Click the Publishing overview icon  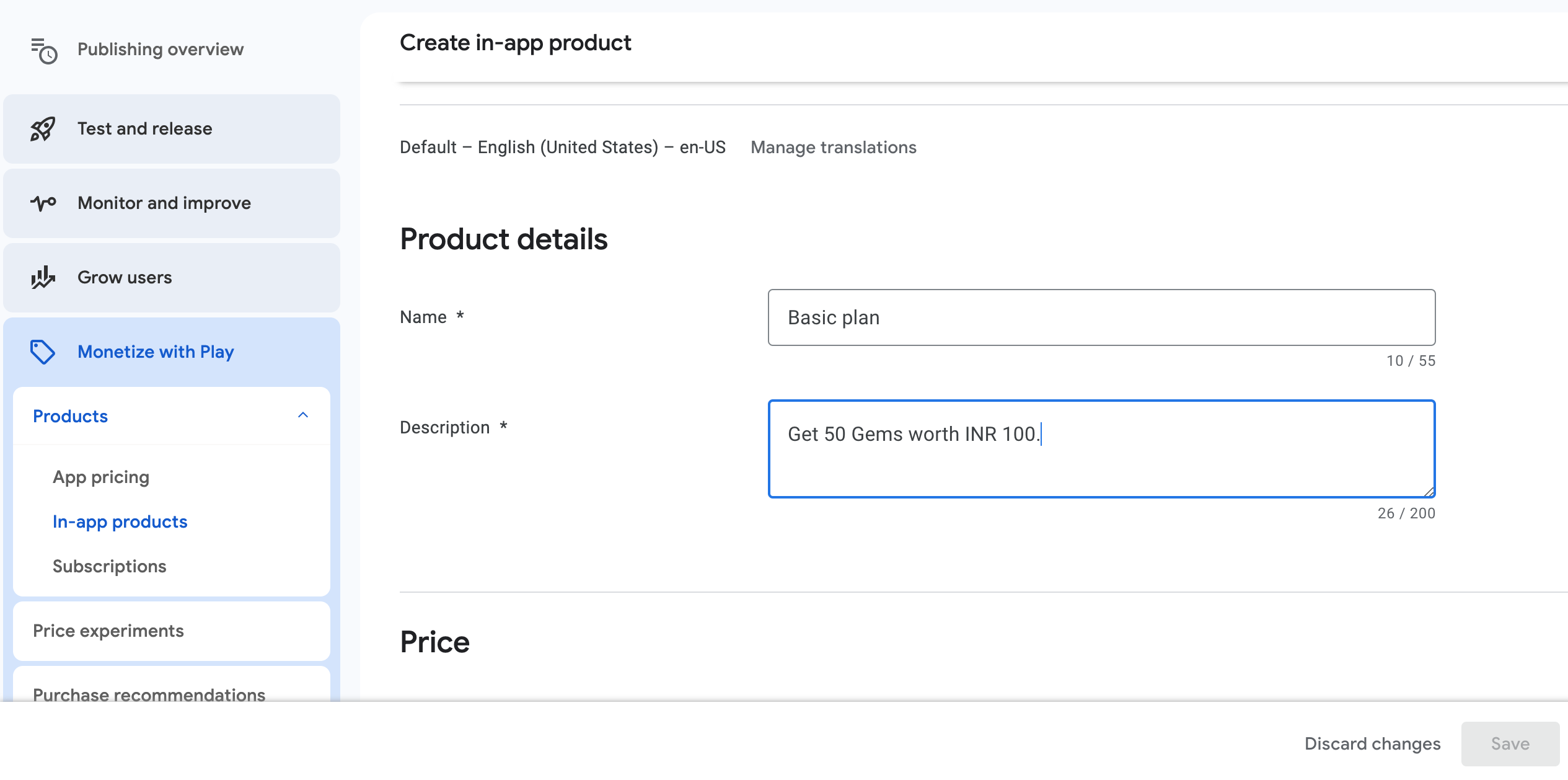pos(43,49)
